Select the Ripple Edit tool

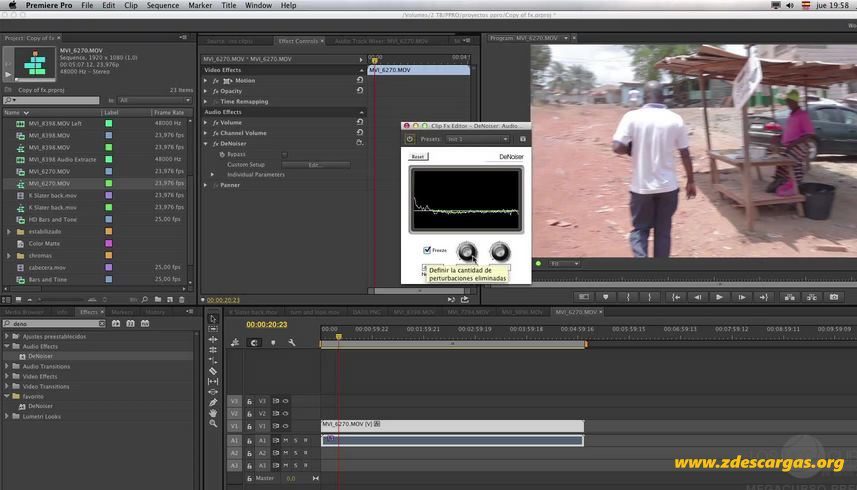pos(213,339)
